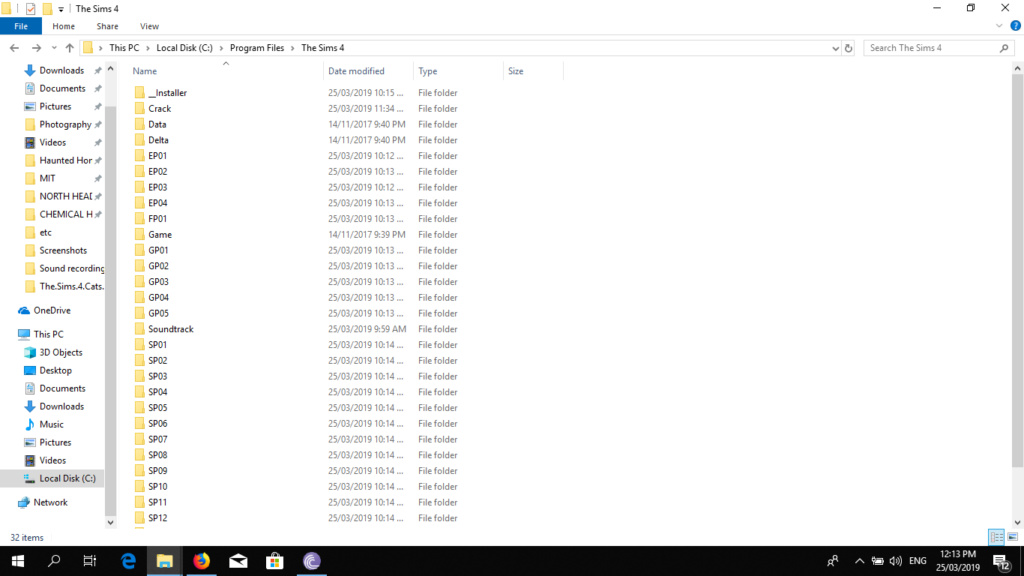
Task: Launch Firefox from taskbar
Action: pyautogui.click(x=201, y=561)
